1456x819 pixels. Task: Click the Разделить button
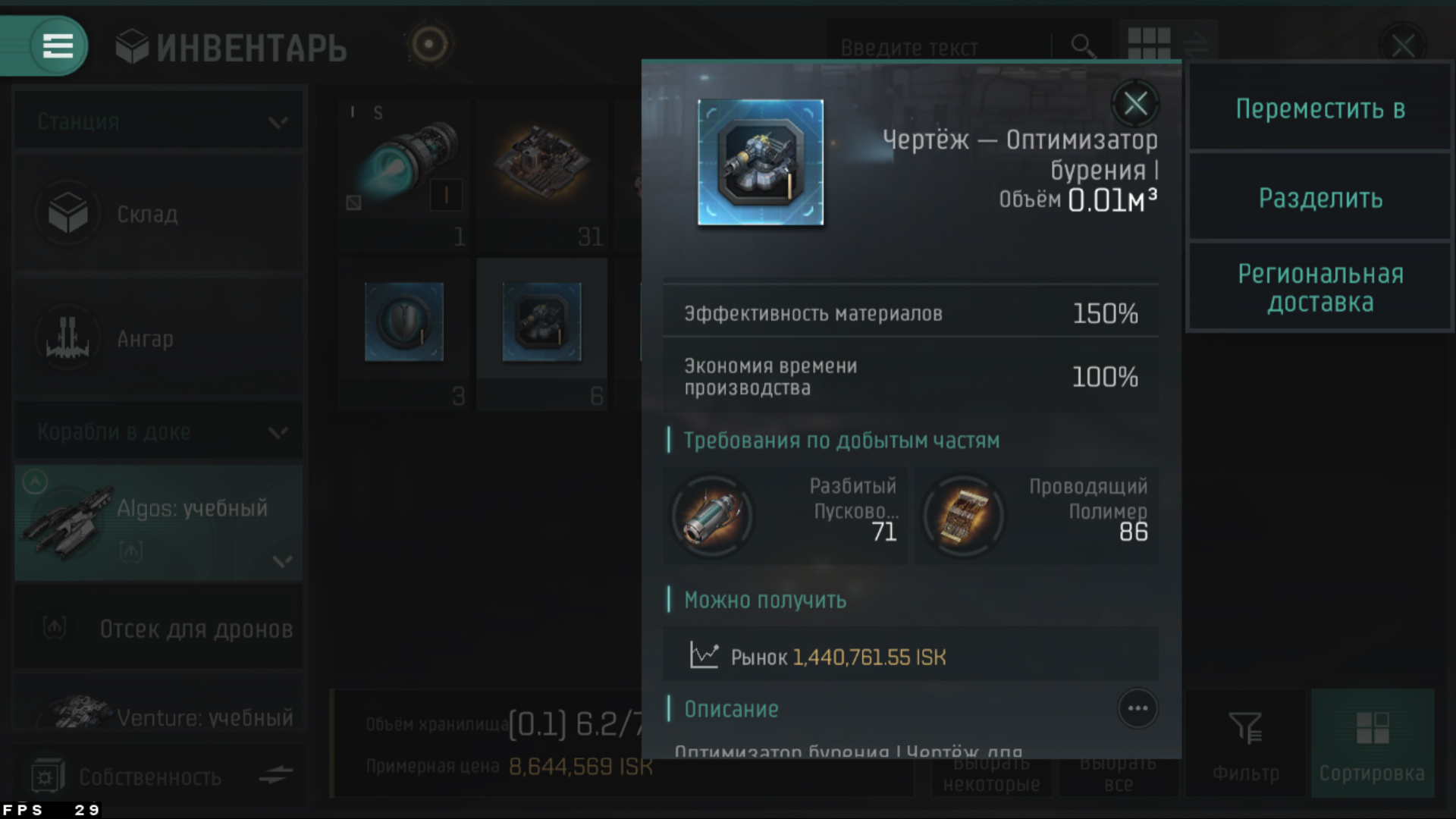1320,198
